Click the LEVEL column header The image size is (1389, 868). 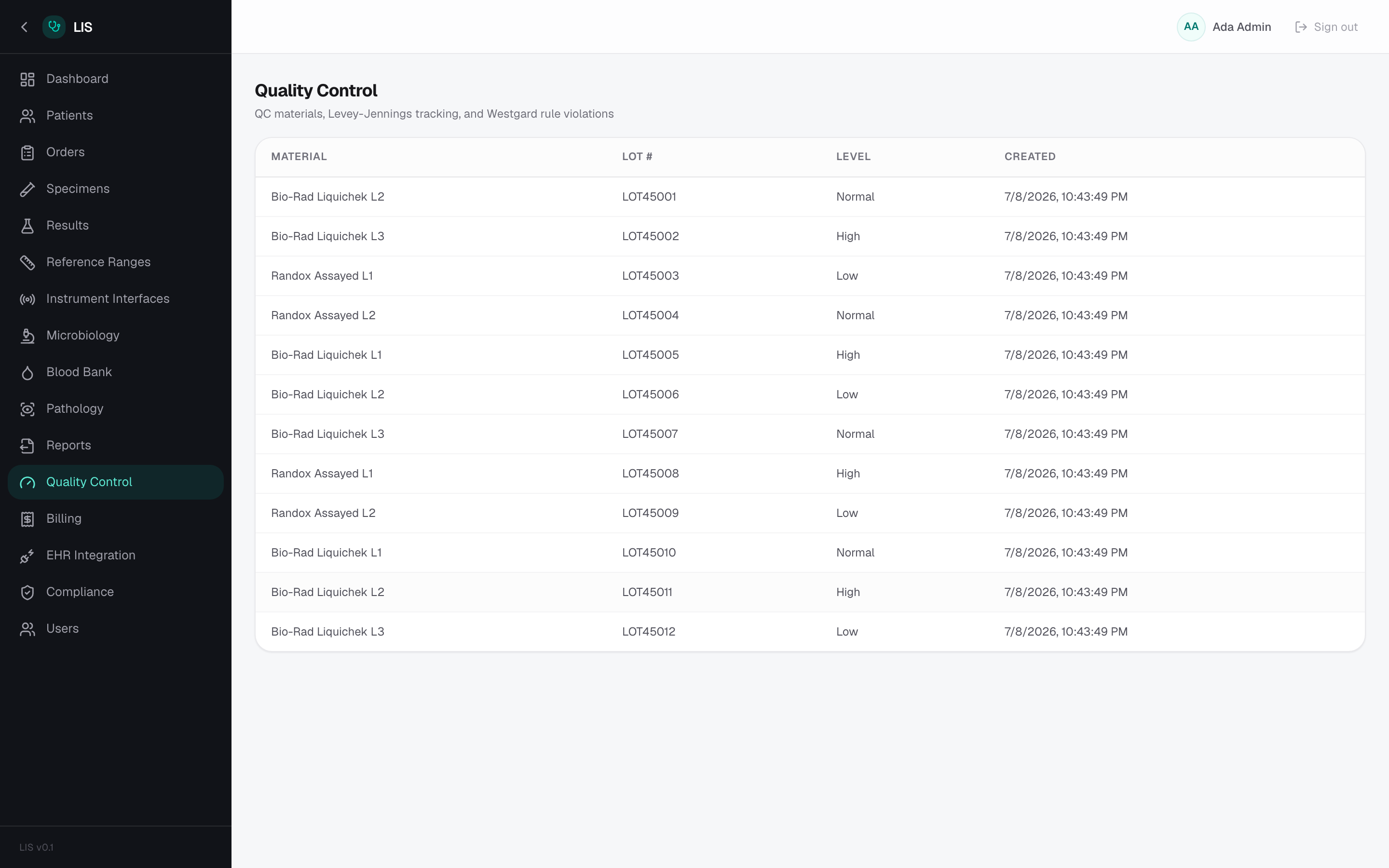tap(853, 157)
